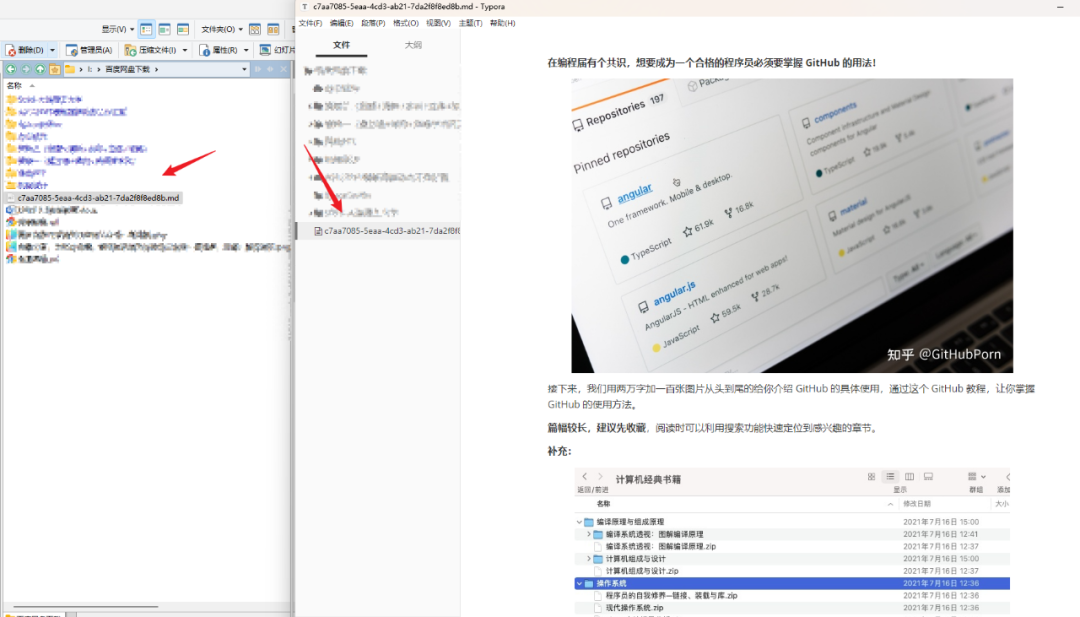Open Typora's 主题(T) menu
The height and width of the screenshot is (617, 1080).
pyautogui.click(x=470, y=23)
